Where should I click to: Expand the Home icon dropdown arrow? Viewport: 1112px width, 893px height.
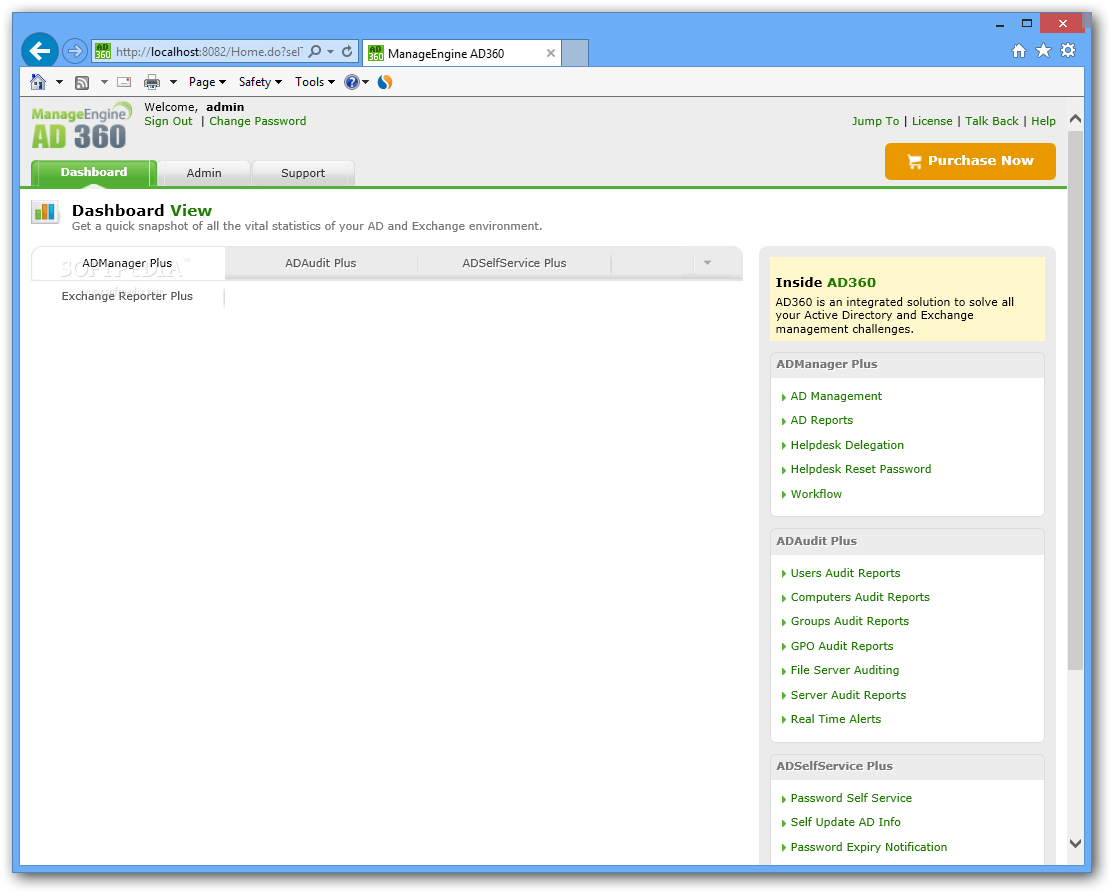coord(60,82)
